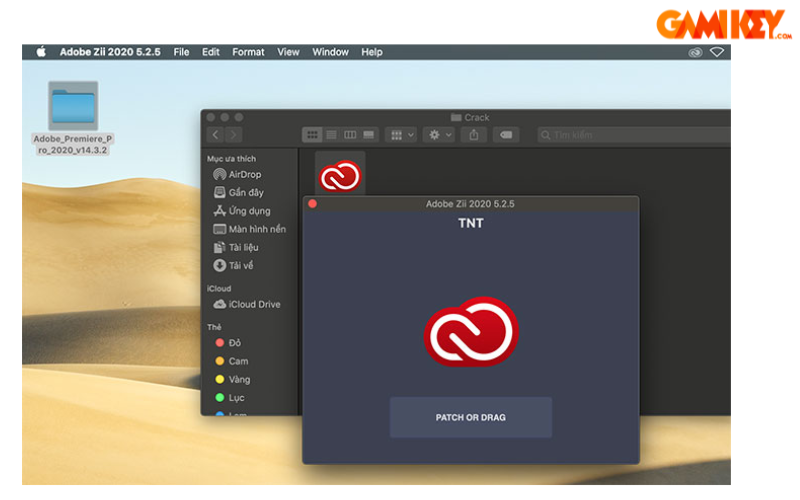
Task: Open the Edit menu
Action: [x=210, y=52]
